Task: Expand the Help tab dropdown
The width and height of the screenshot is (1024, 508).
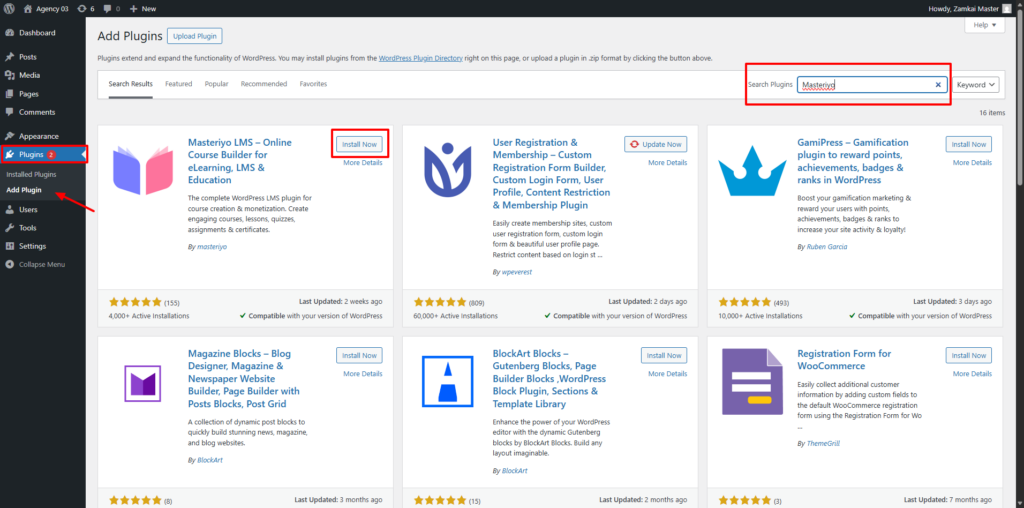Action: pos(982,25)
